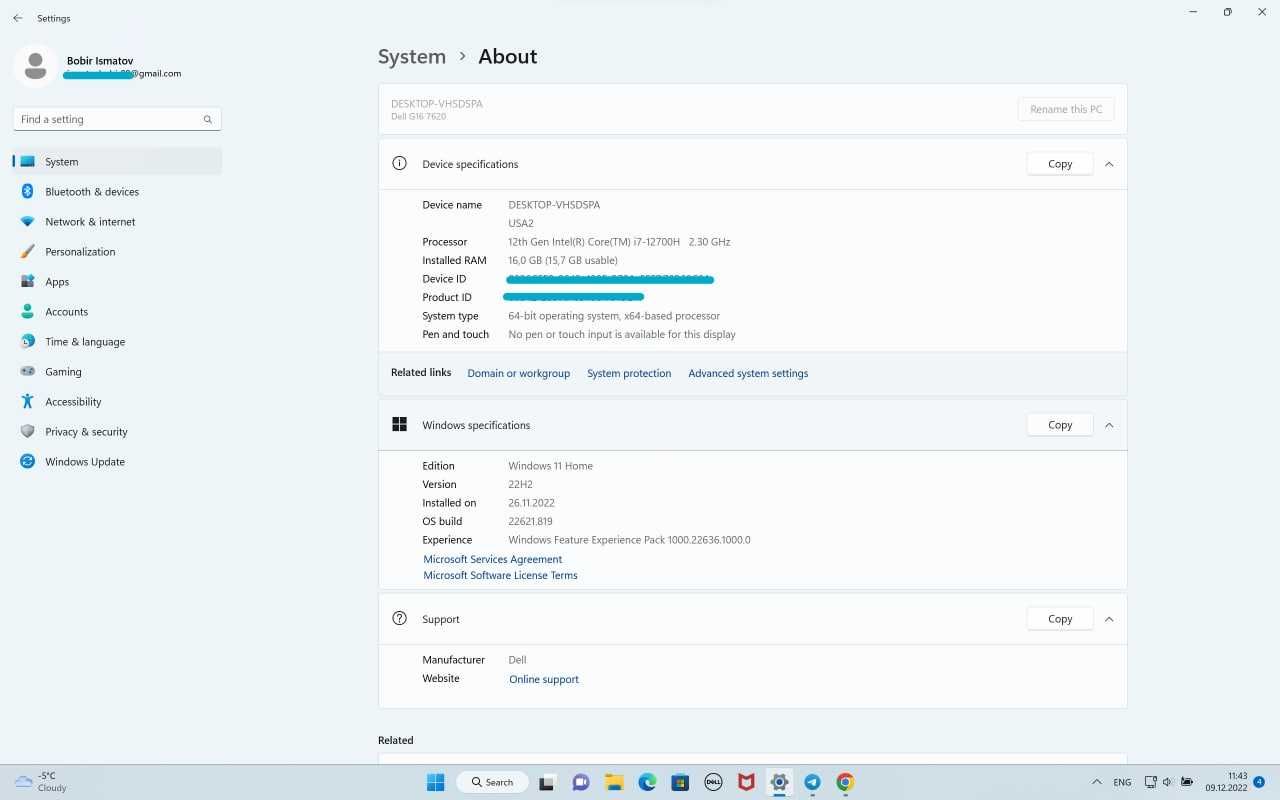Copy the Windows specifications

tap(1060, 425)
